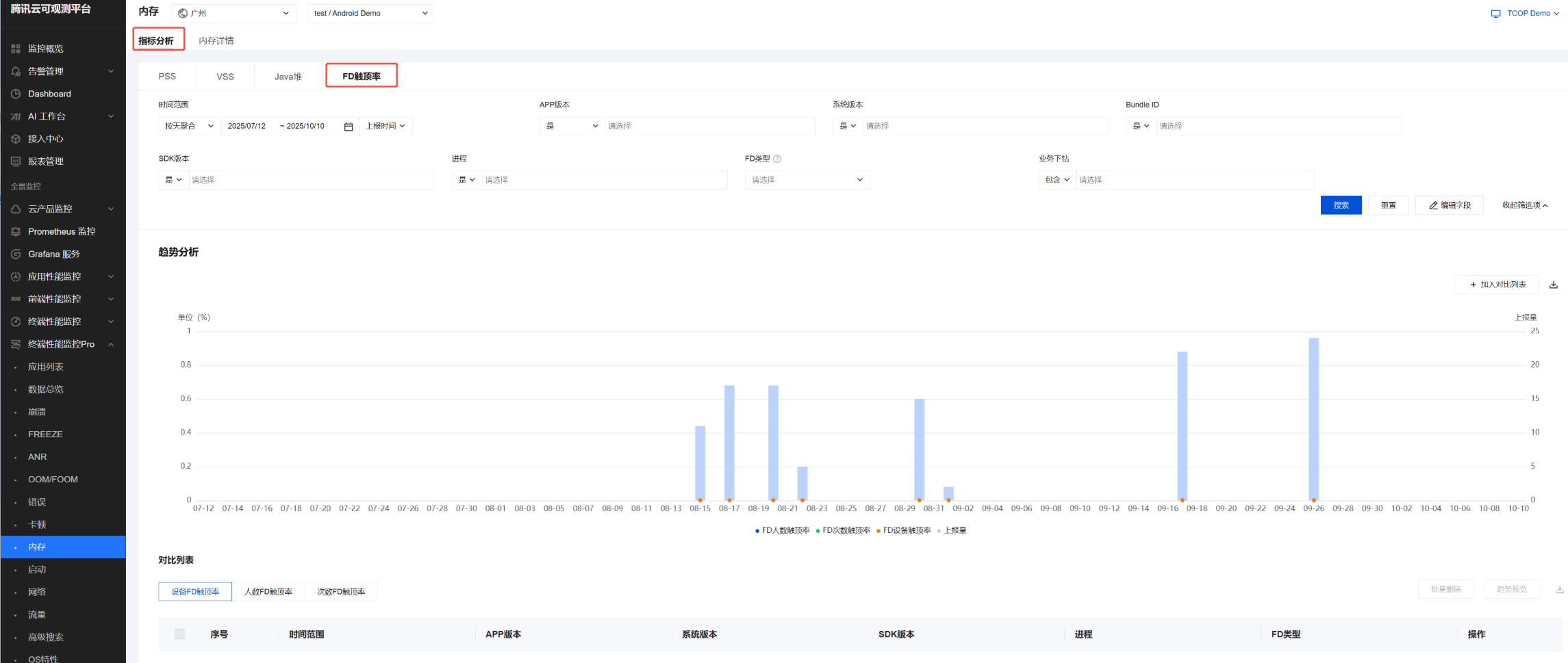Collapse filters with 收起筛选项
This screenshot has width=1568, height=663.
(1525, 205)
